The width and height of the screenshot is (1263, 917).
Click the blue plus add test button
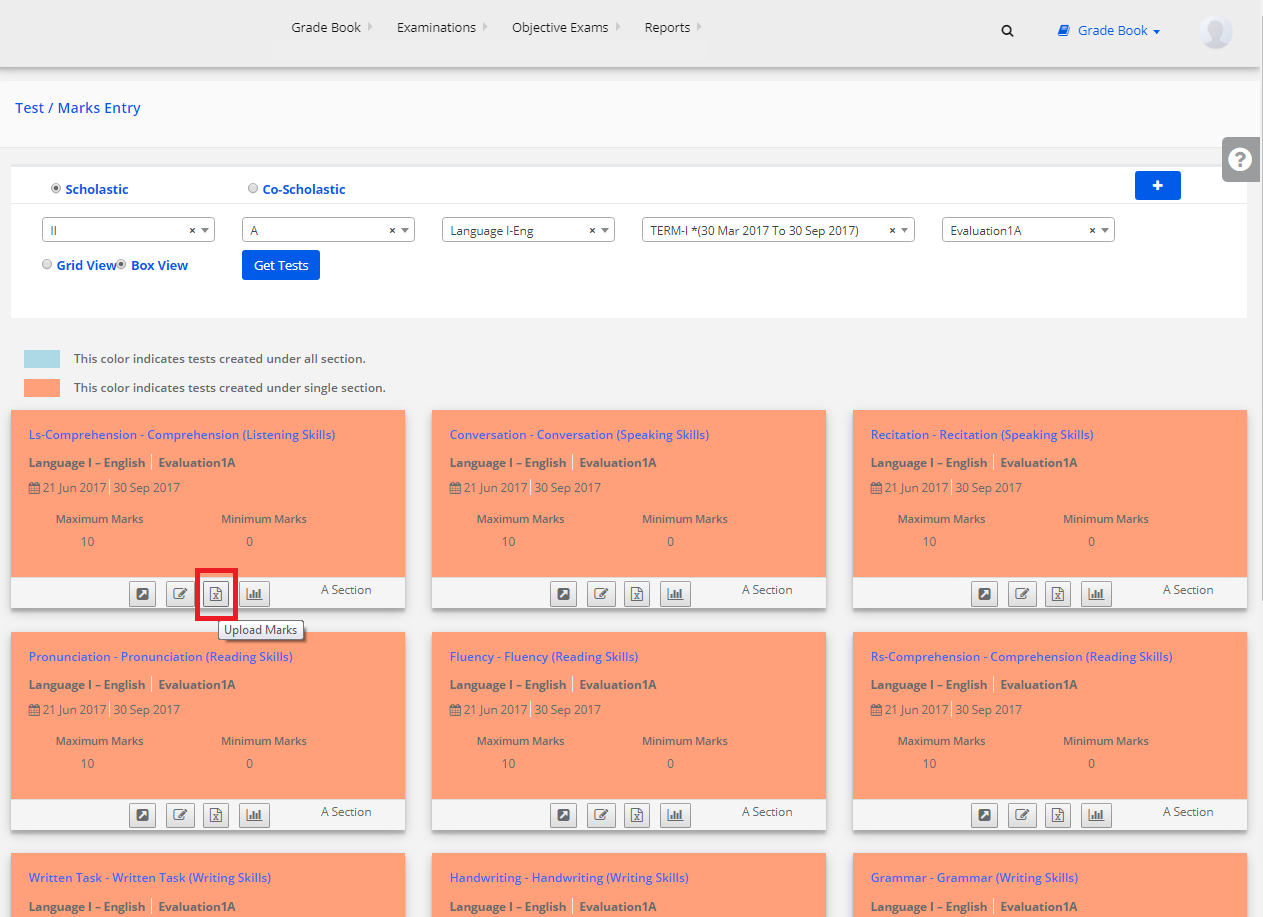1158,185
